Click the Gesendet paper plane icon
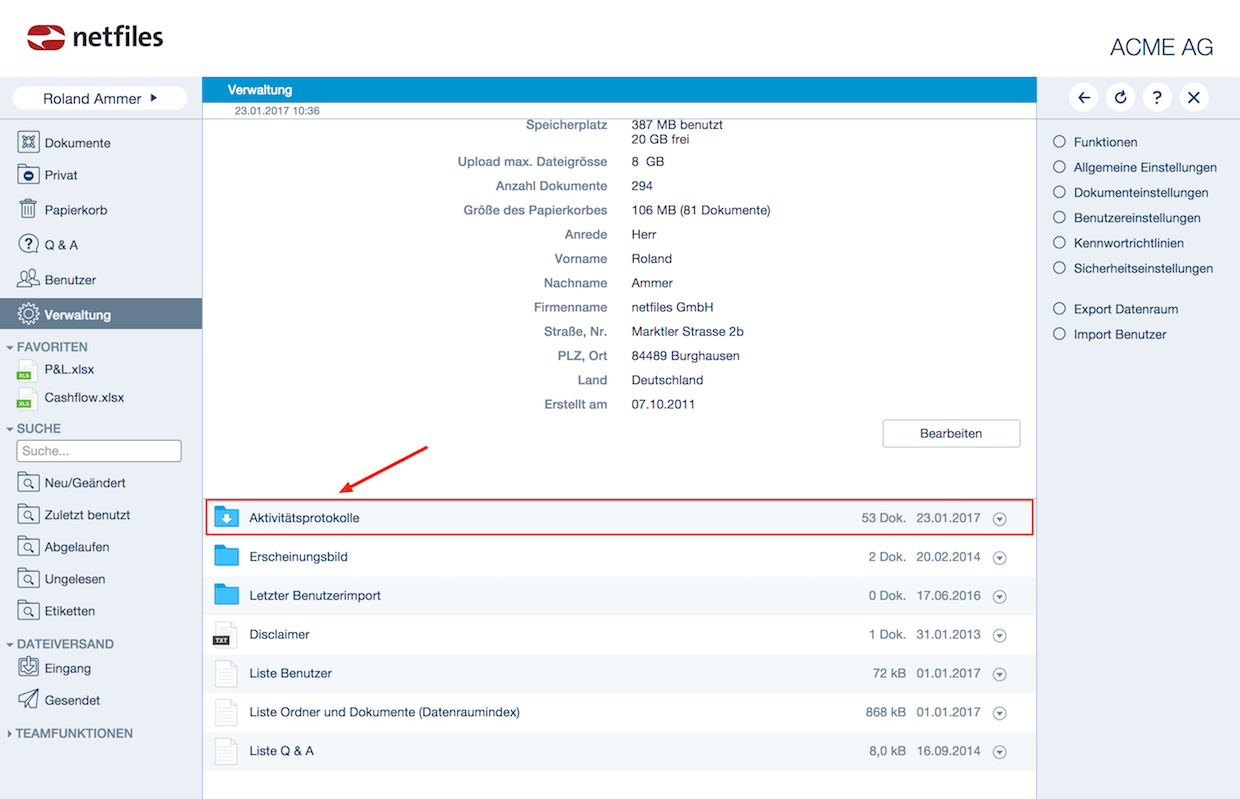 pos(28,700)
